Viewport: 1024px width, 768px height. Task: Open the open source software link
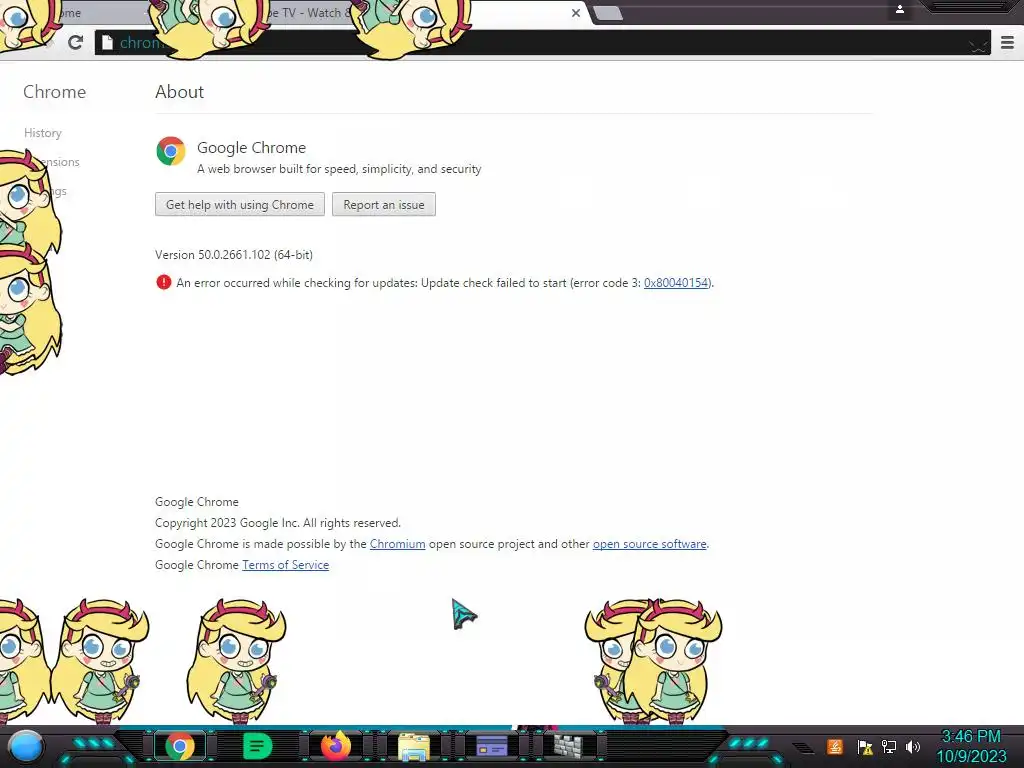[x=649, y=544]
